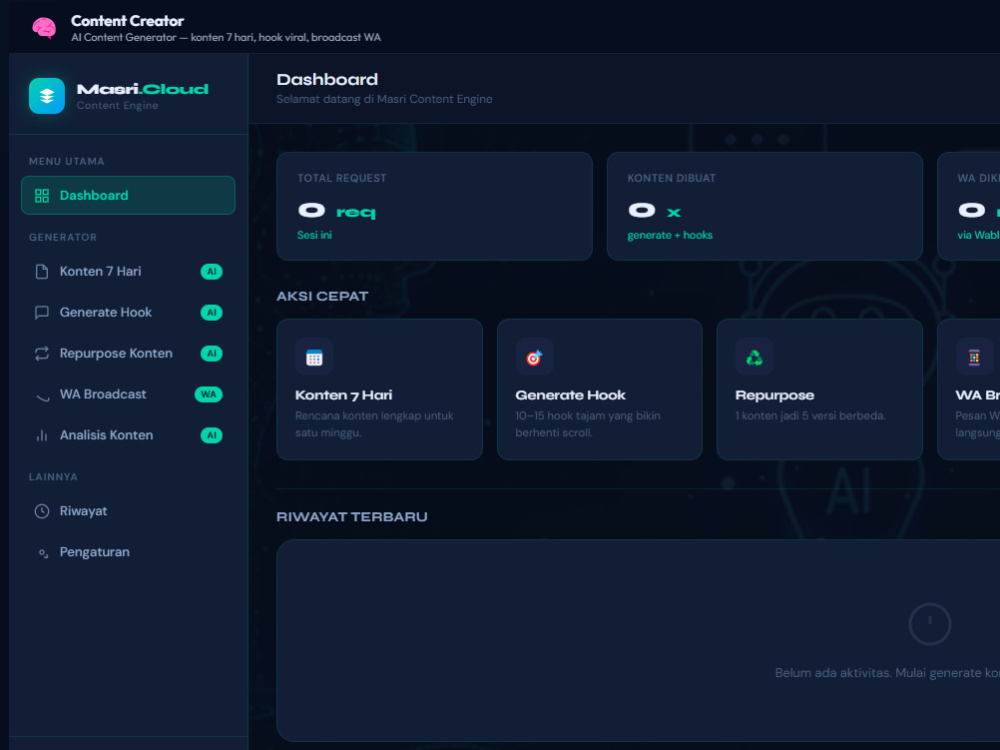Click the green recycle icon on Repurpose card
This screenshot has height=750, width=1000.
click(x=754, y=357)
